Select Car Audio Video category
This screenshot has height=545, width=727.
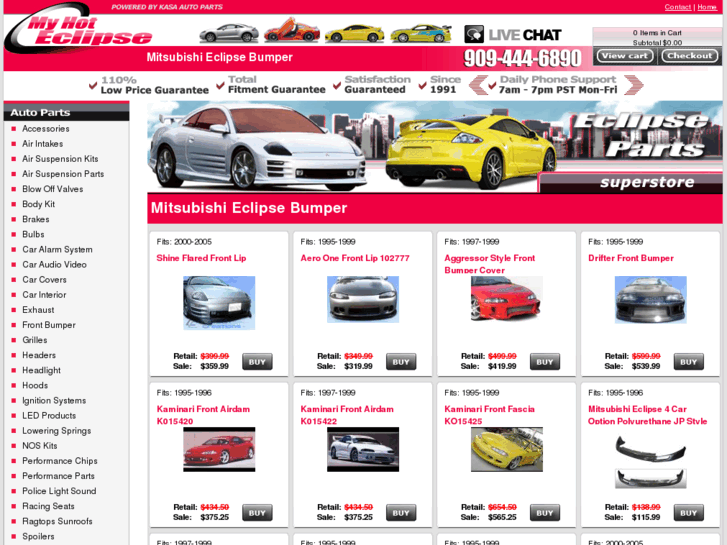point(55,265)
